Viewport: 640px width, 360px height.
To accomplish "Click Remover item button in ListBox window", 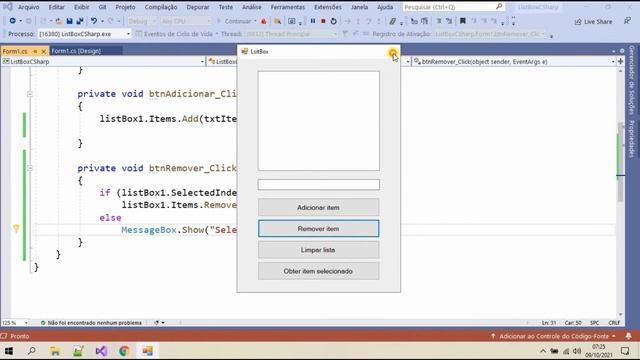I will point(318,229).
